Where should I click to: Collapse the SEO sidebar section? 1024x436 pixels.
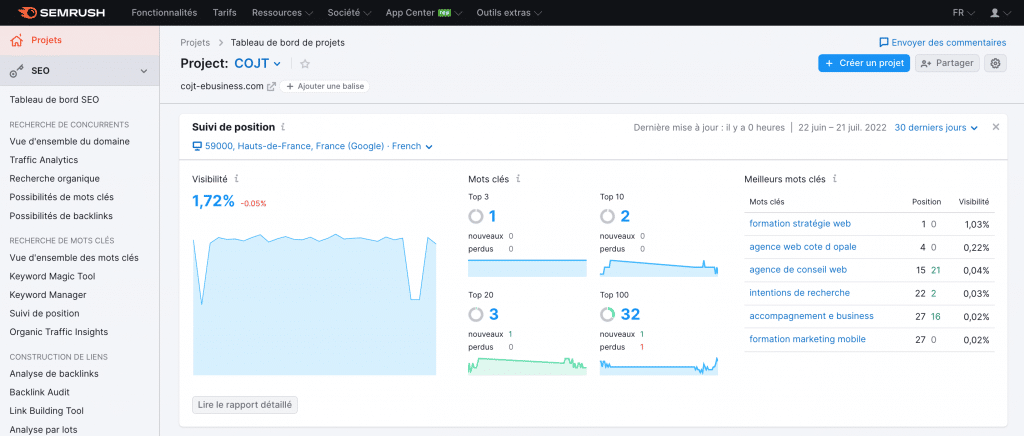(x=144, y=71)
